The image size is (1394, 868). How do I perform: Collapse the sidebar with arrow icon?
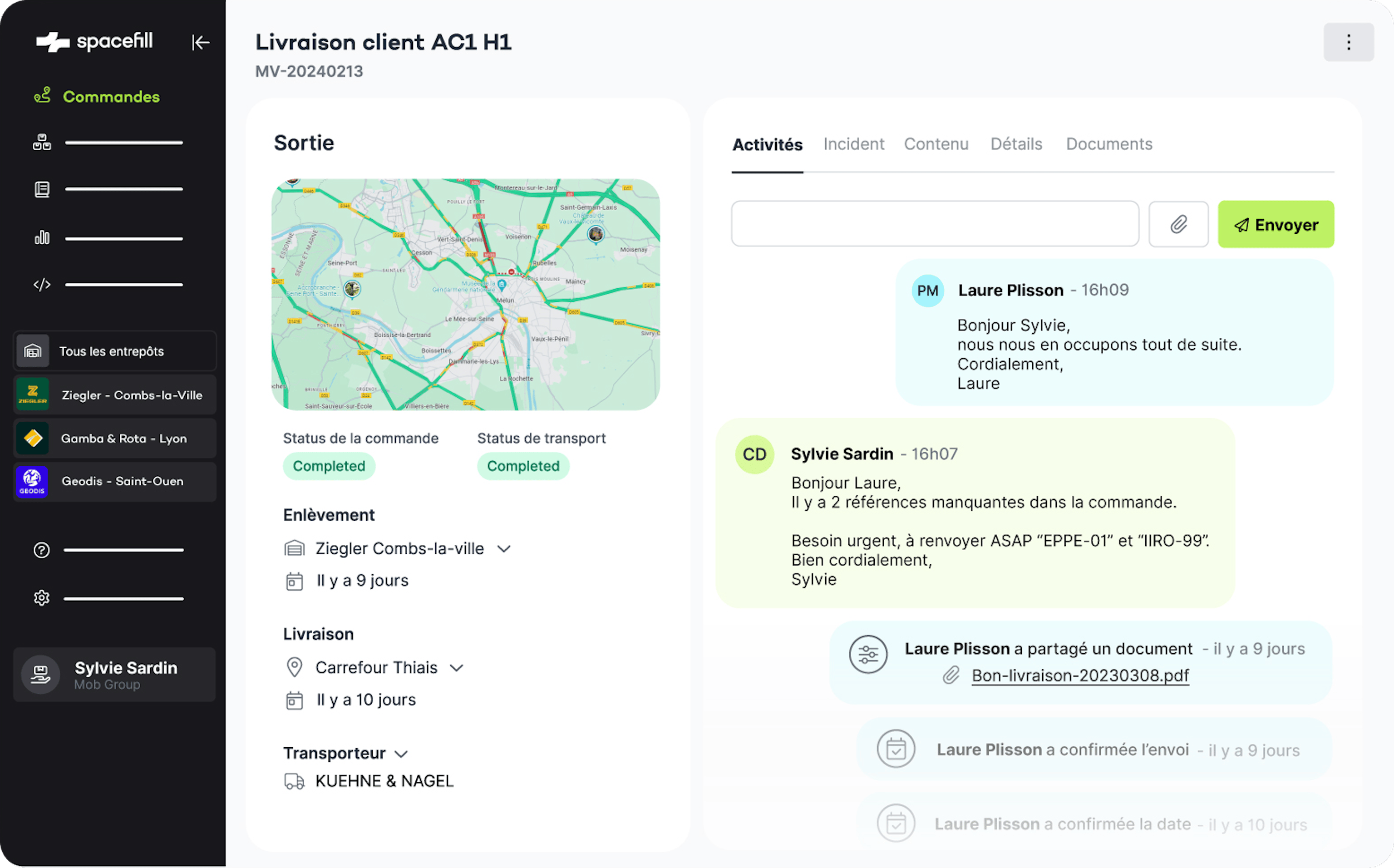(200, 43)
